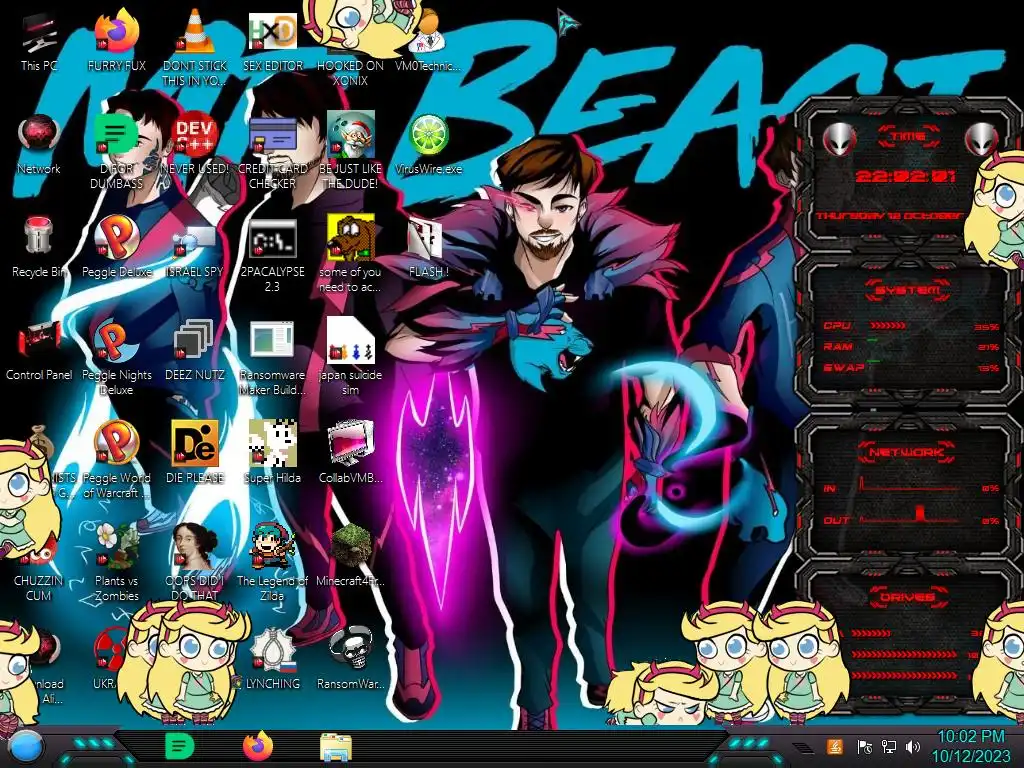Viewport: 1024px width, 768px height.
Task: Launch Peggle Nights Deluxe shortcut
Action: pyautogui.click(x=116, y=358)
